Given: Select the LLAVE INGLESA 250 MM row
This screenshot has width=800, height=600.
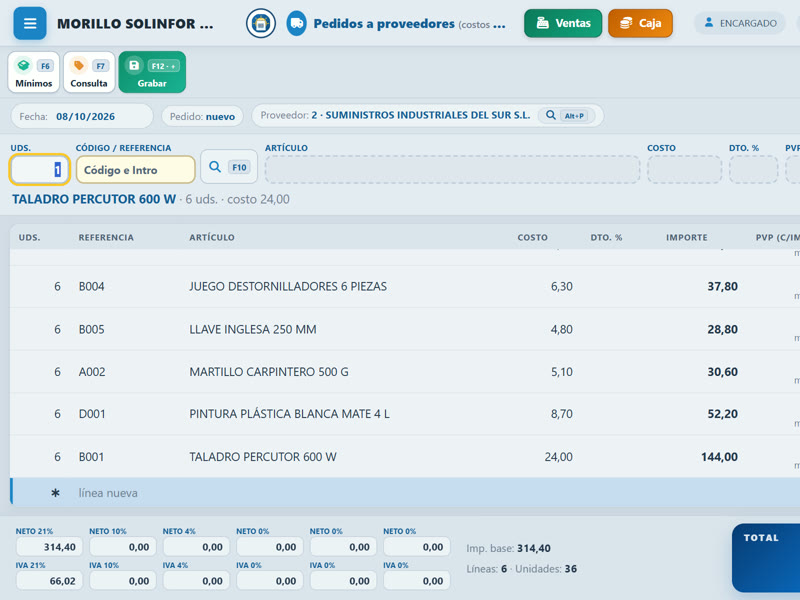Looking at the screenshot, I should [405, 329].
